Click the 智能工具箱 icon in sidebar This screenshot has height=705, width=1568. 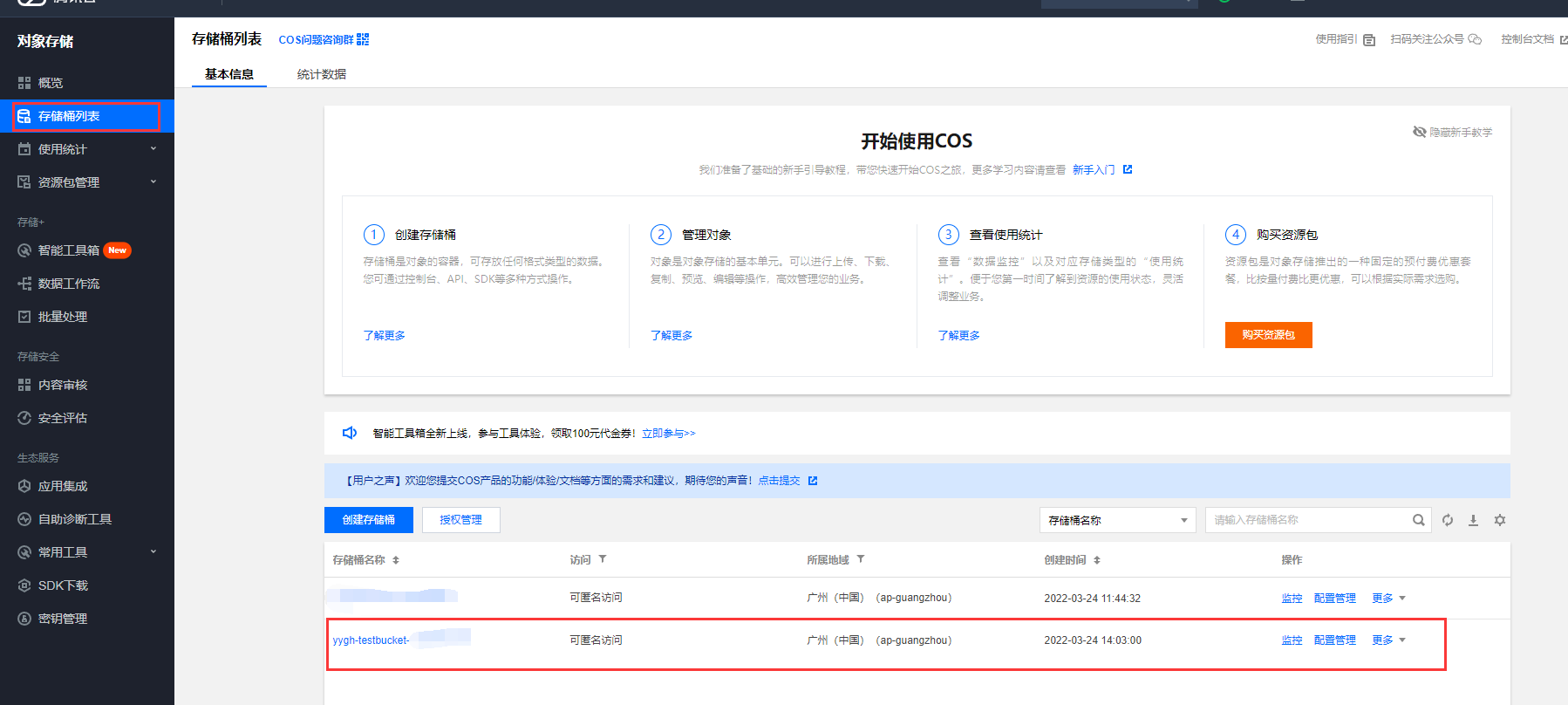tap(24, 250)
